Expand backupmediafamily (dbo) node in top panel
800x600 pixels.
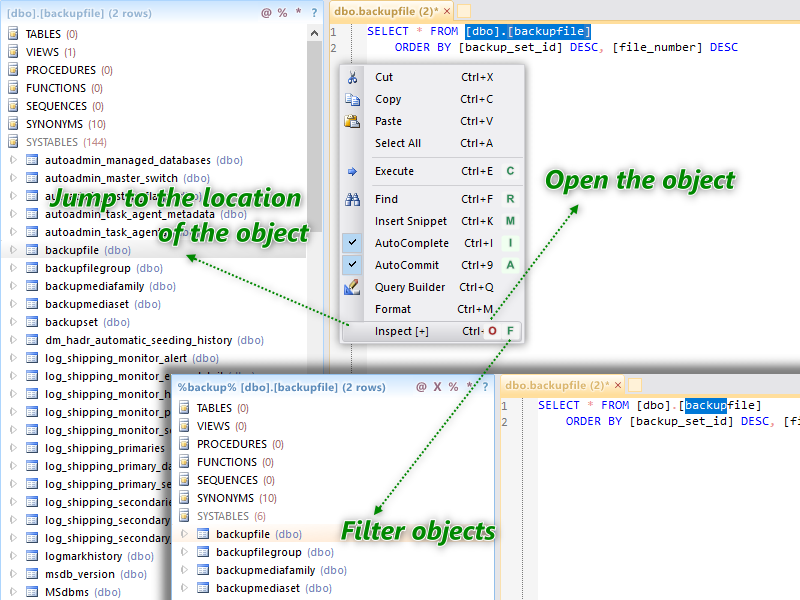click(13, 286)
